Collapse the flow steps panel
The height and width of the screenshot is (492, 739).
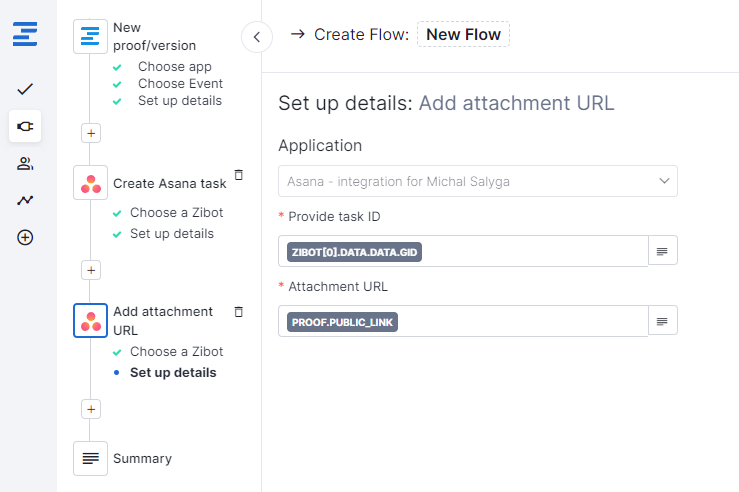[x=257, y=37]
